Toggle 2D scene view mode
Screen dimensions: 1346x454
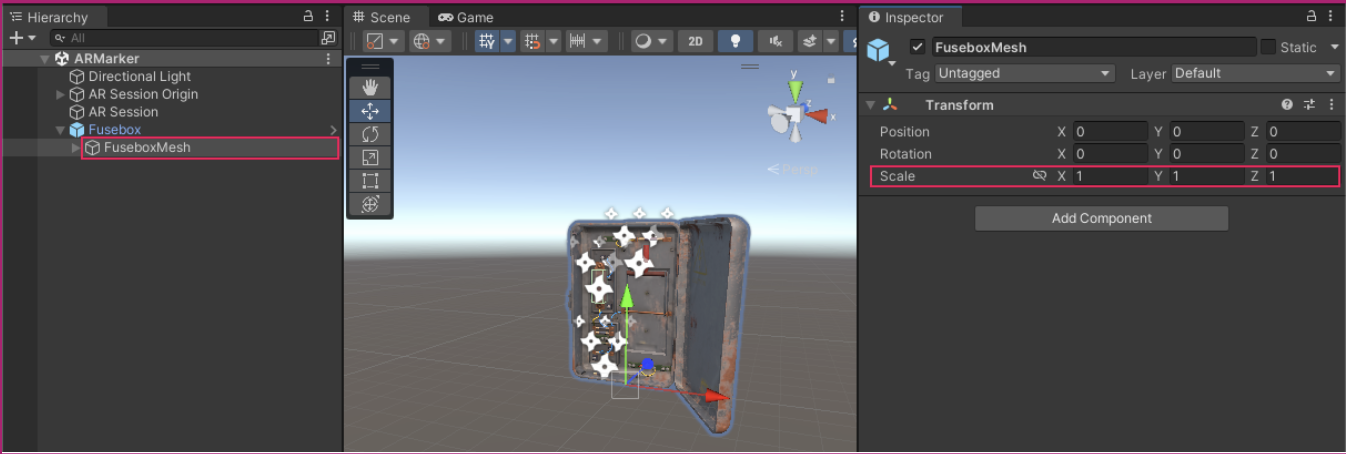point(695,41)
